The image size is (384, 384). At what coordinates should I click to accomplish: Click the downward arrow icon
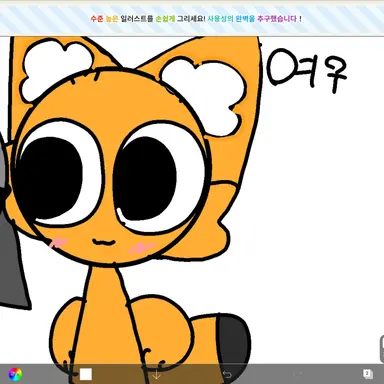tap(156, 374)
